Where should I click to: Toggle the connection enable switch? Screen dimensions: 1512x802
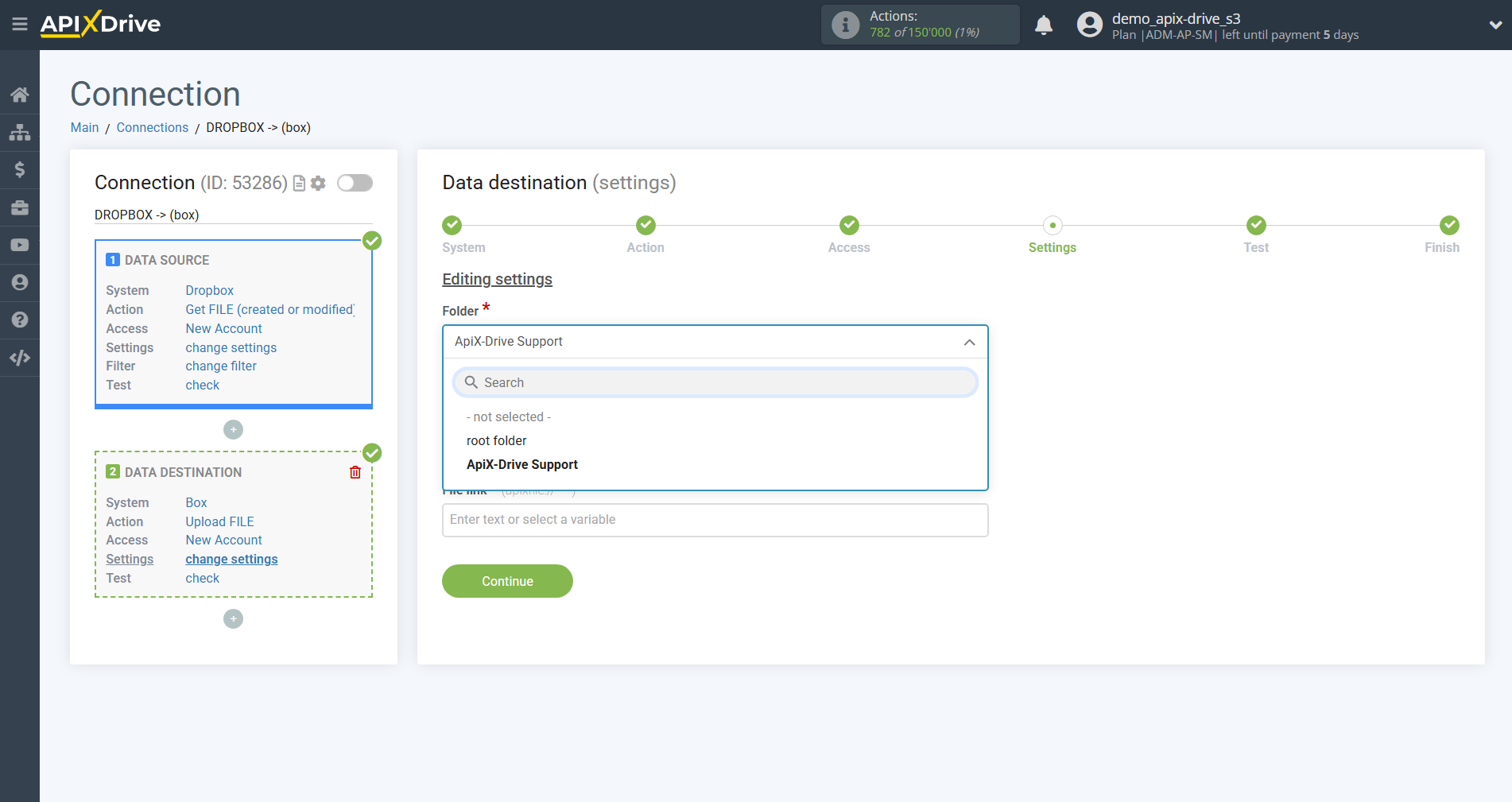click(355, 184)
